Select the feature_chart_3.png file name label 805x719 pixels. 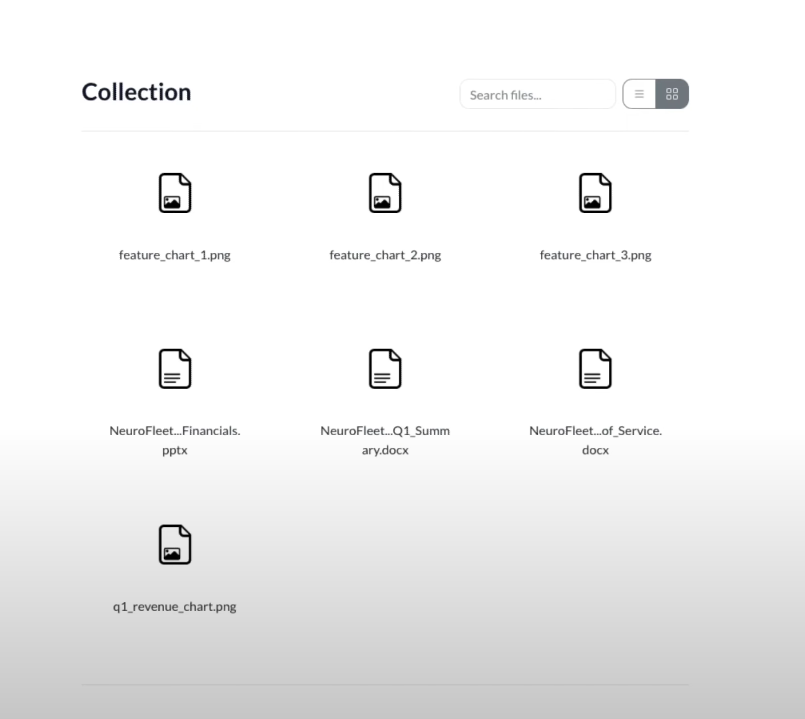pos(595,255)
